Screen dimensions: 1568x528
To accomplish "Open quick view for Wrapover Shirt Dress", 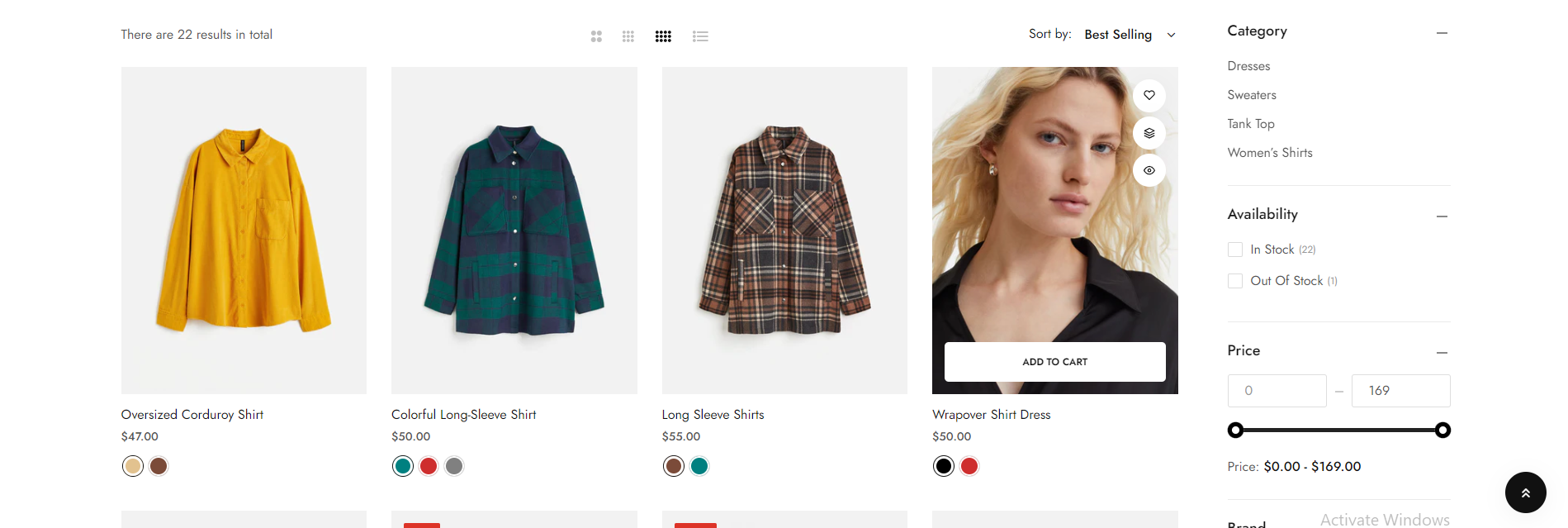I will point(1149,170).
